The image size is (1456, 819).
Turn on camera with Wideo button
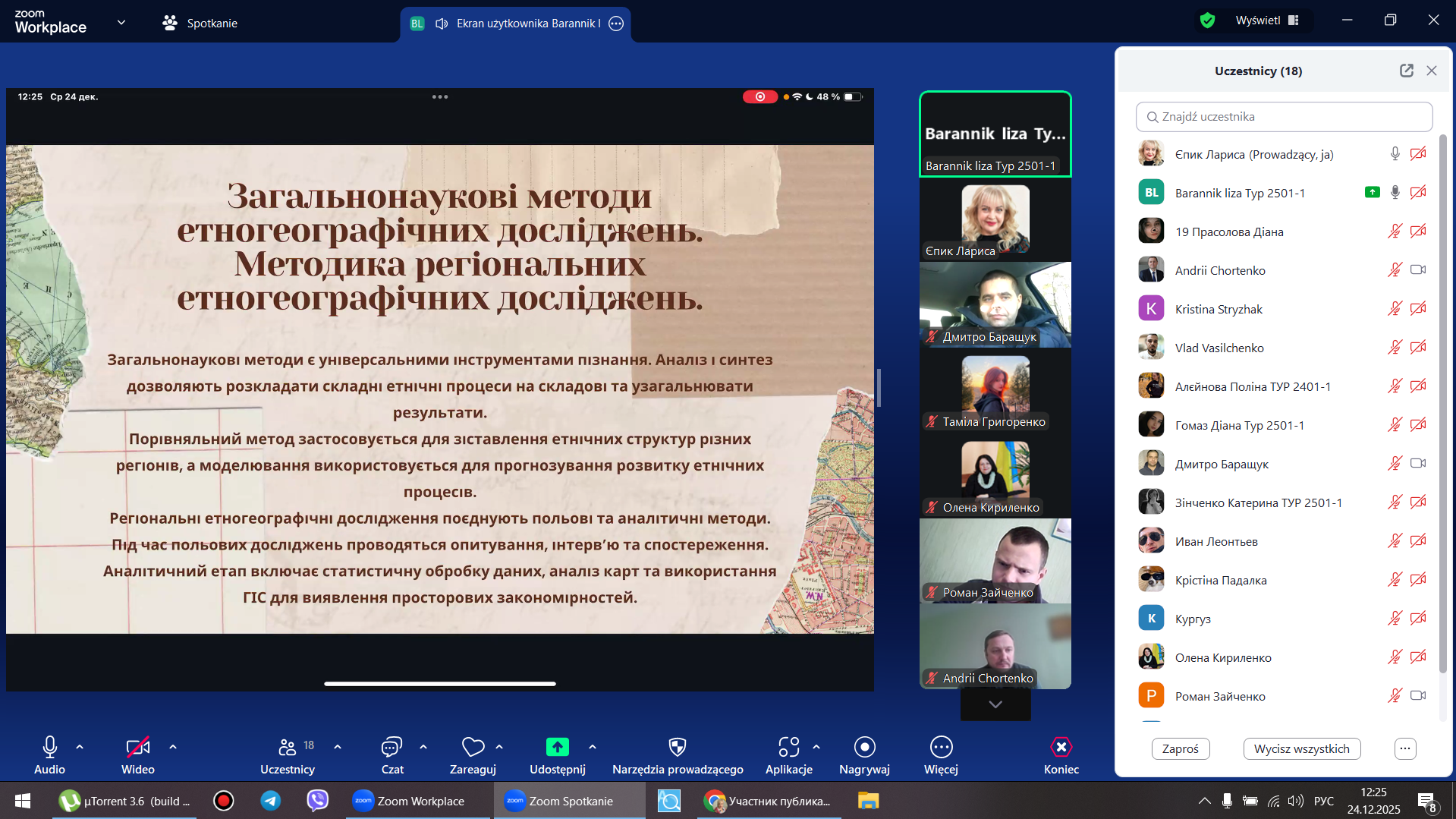coord(137,748)
